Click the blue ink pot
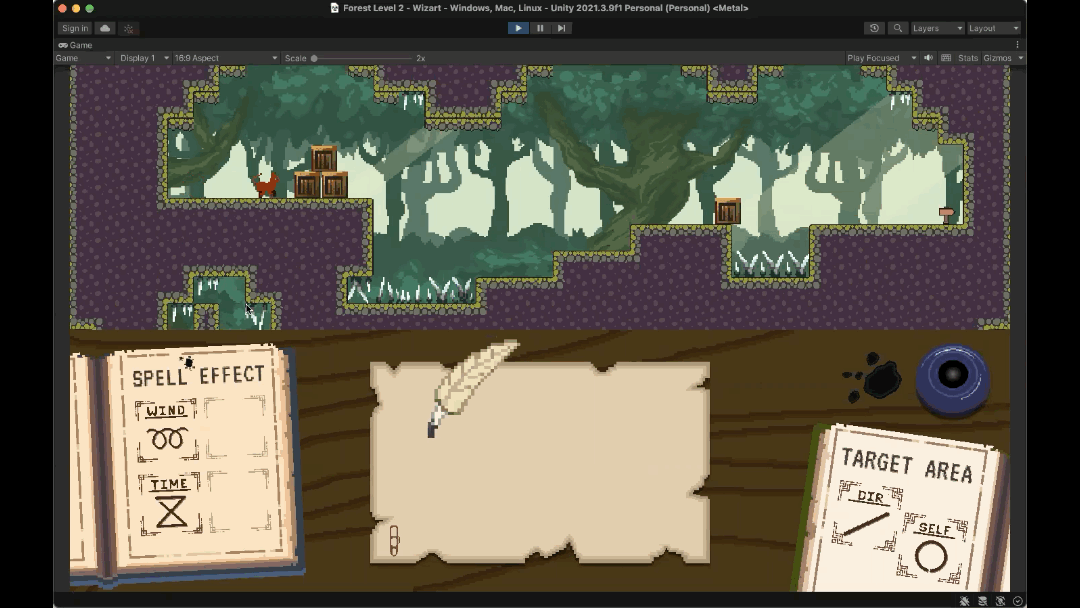This screenshot has height=608, width=1080. click(953, 379)
